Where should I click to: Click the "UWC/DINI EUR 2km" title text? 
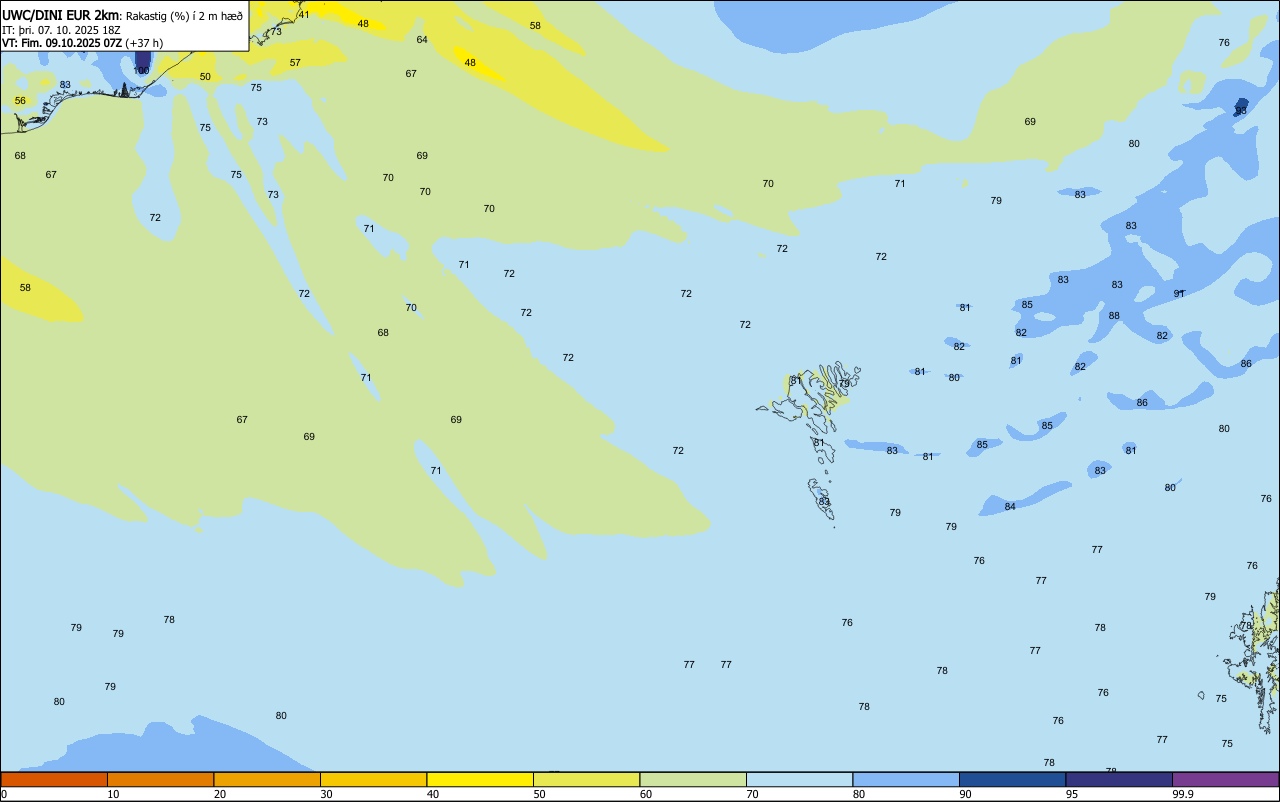point(60,15)
